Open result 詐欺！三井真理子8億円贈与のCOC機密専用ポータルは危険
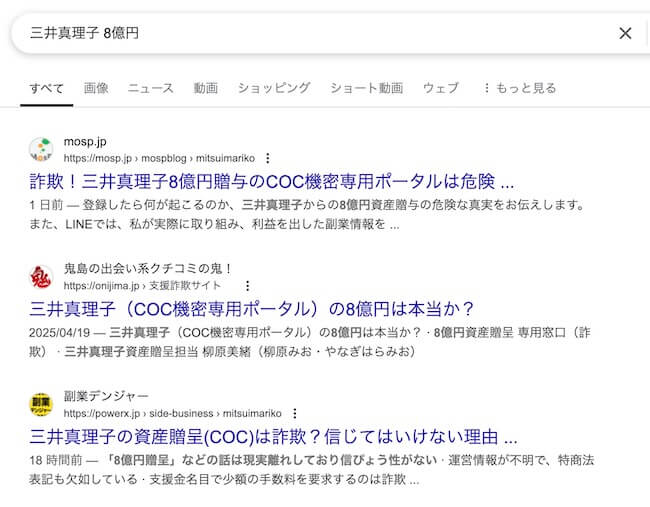 [272, 182]
